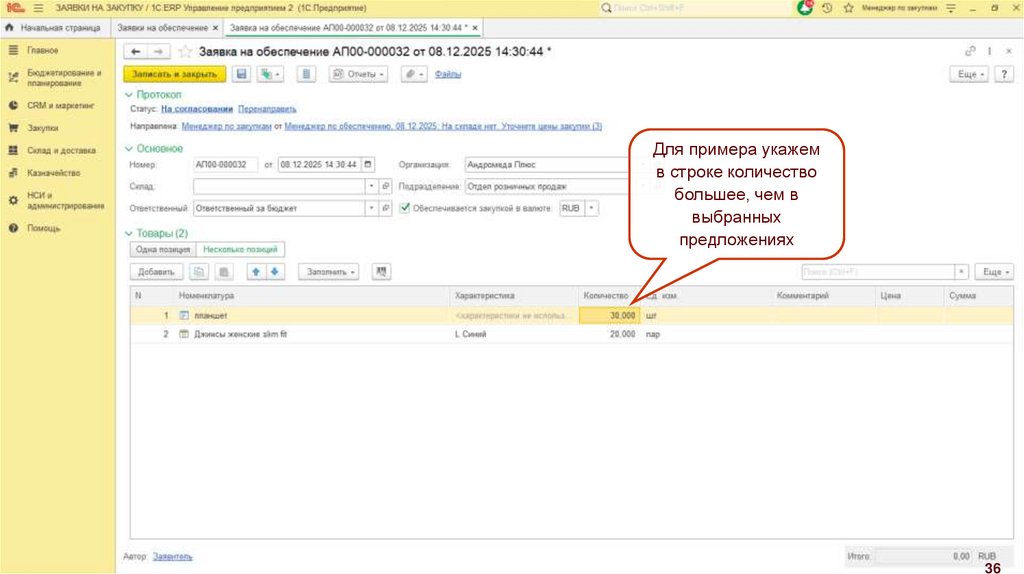Move the row up with the blue arrow
This screenshot has height=574, width=1024.
pos(256,271)
